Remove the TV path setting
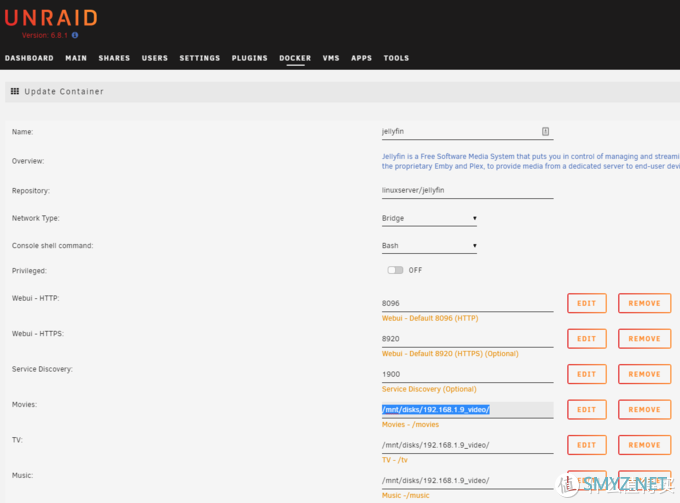This screenshot has width=680, height=503. click(644, 445)
